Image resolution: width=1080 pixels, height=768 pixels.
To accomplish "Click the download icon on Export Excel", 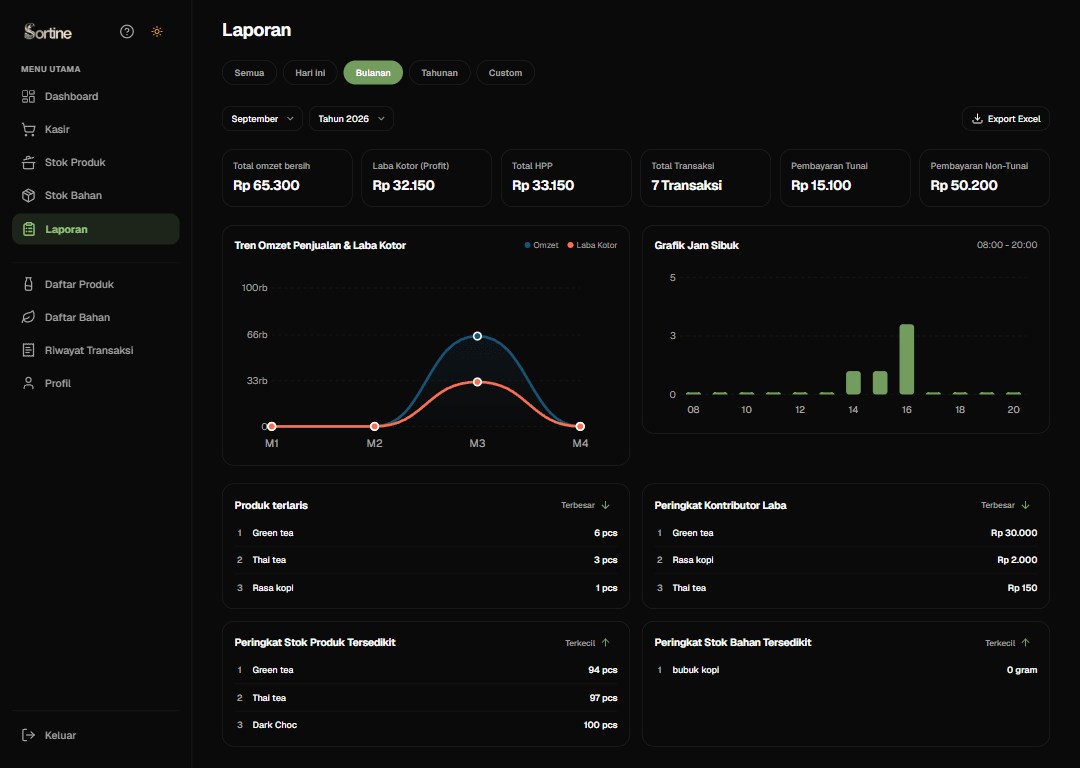I will click(977, 119).
